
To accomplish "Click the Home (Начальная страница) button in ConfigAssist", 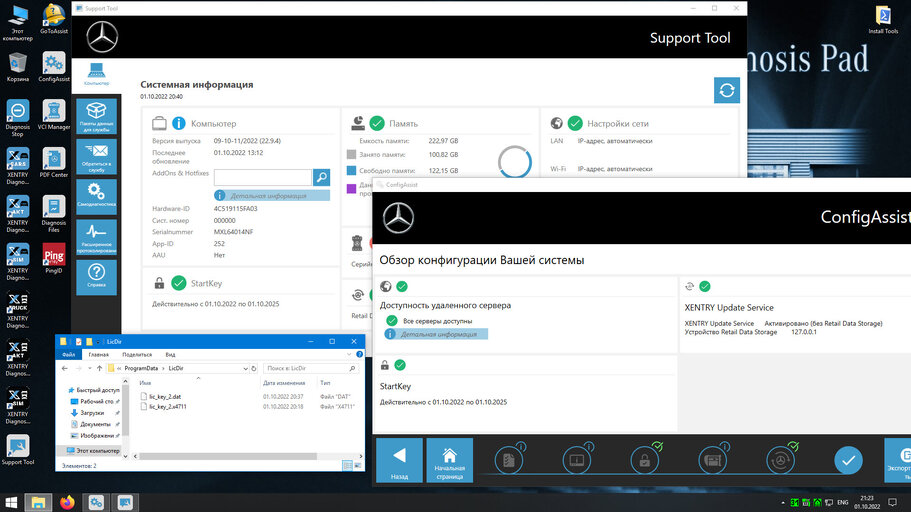I will click(450, 461).
